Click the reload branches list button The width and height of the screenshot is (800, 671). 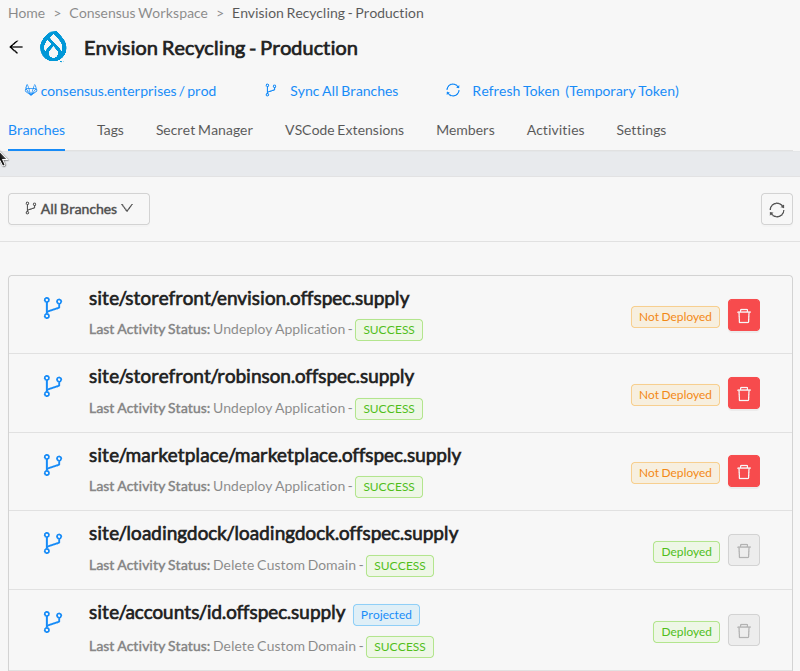[x=777, y=209]
